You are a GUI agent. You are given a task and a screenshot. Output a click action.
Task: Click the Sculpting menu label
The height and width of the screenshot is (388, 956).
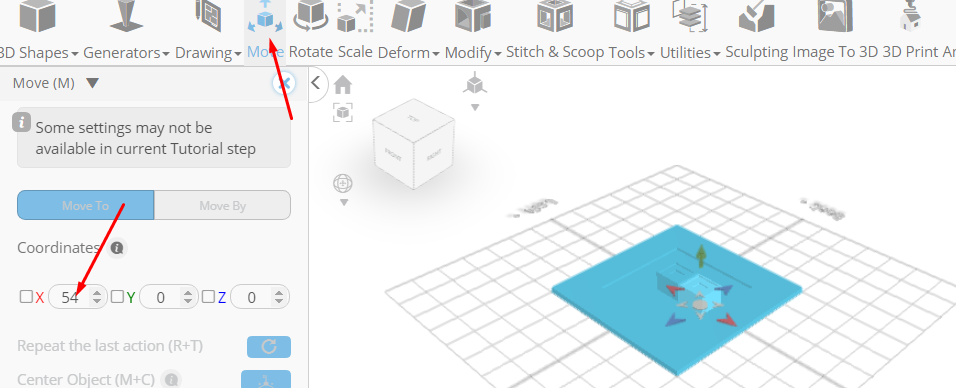tap(757, 52)
